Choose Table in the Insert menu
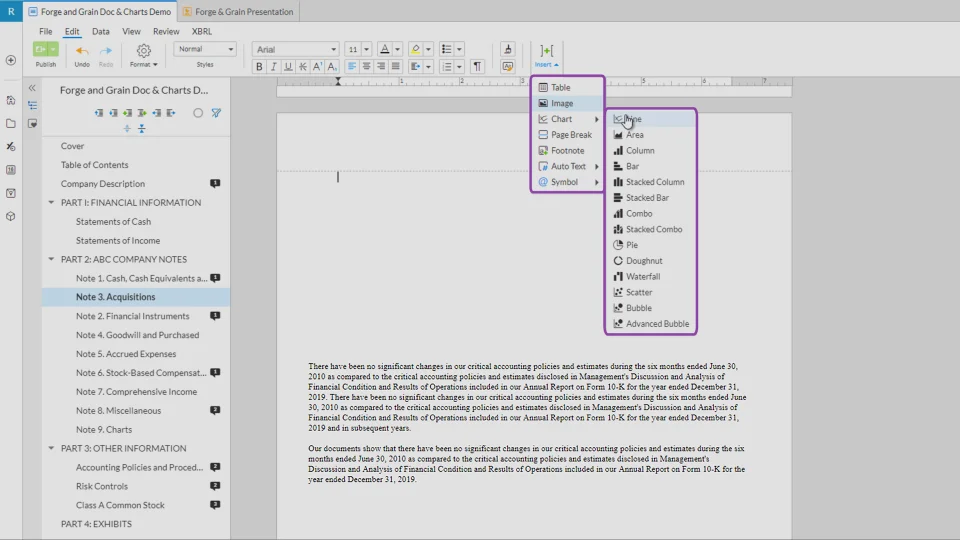 [x=560, y=88]
